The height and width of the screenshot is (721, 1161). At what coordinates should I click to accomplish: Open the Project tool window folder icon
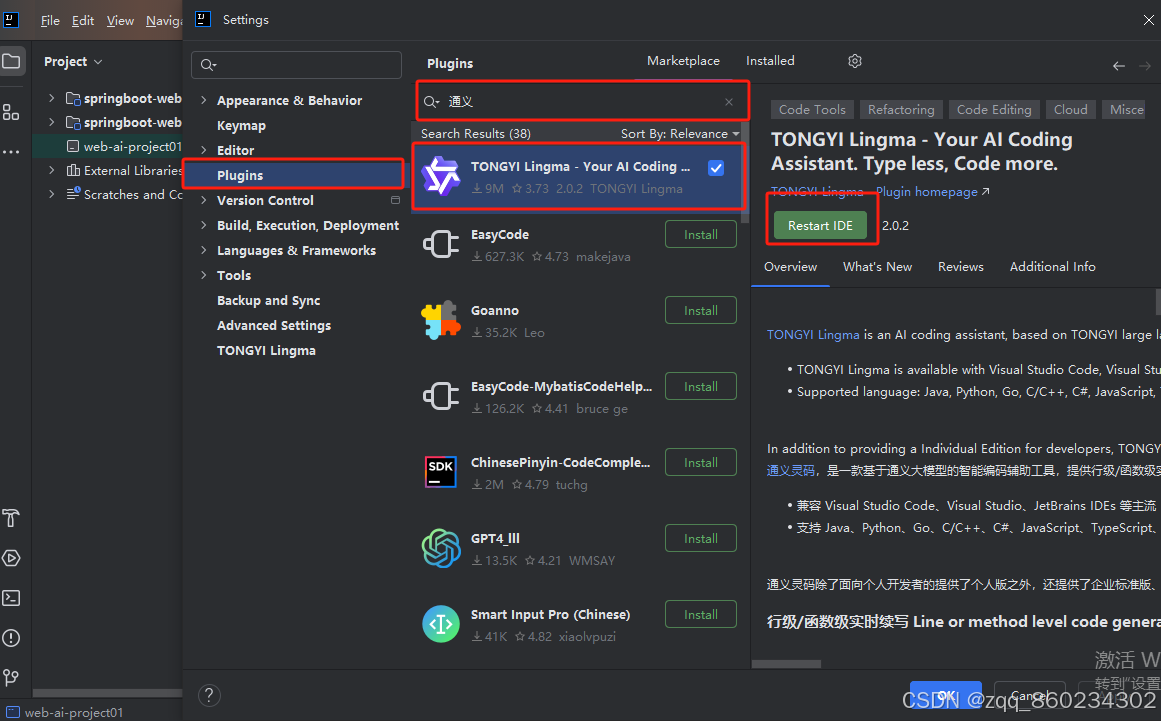coord(12,61)
